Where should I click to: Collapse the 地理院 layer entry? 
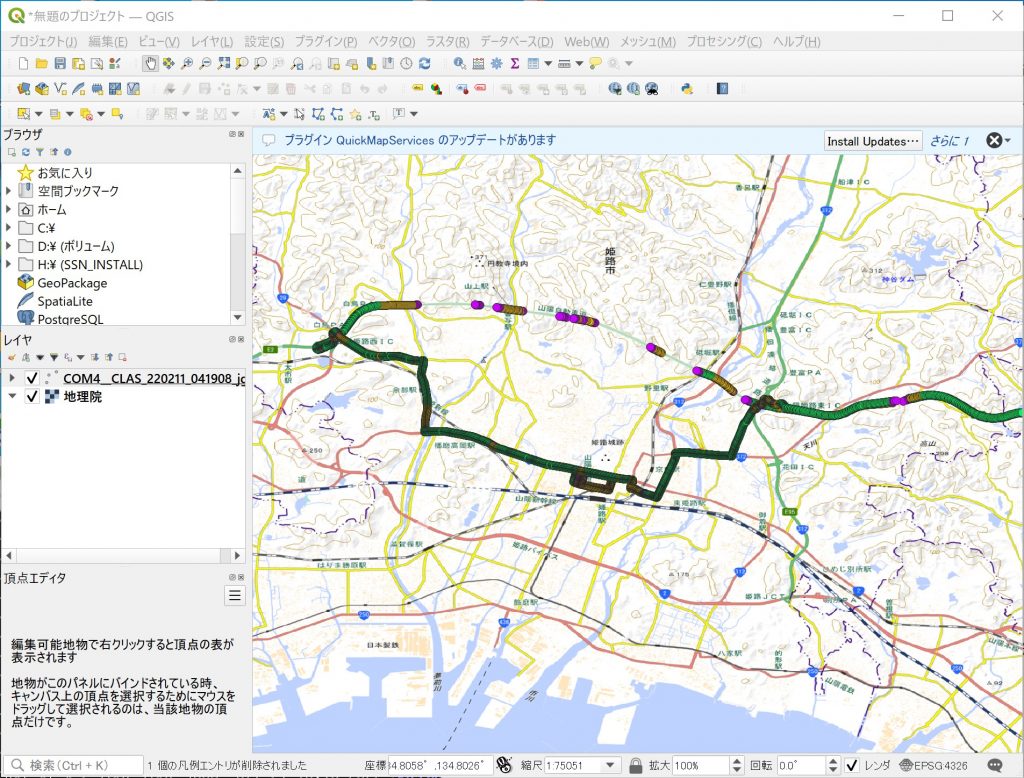pyautogui.click(x=12, y=397)
